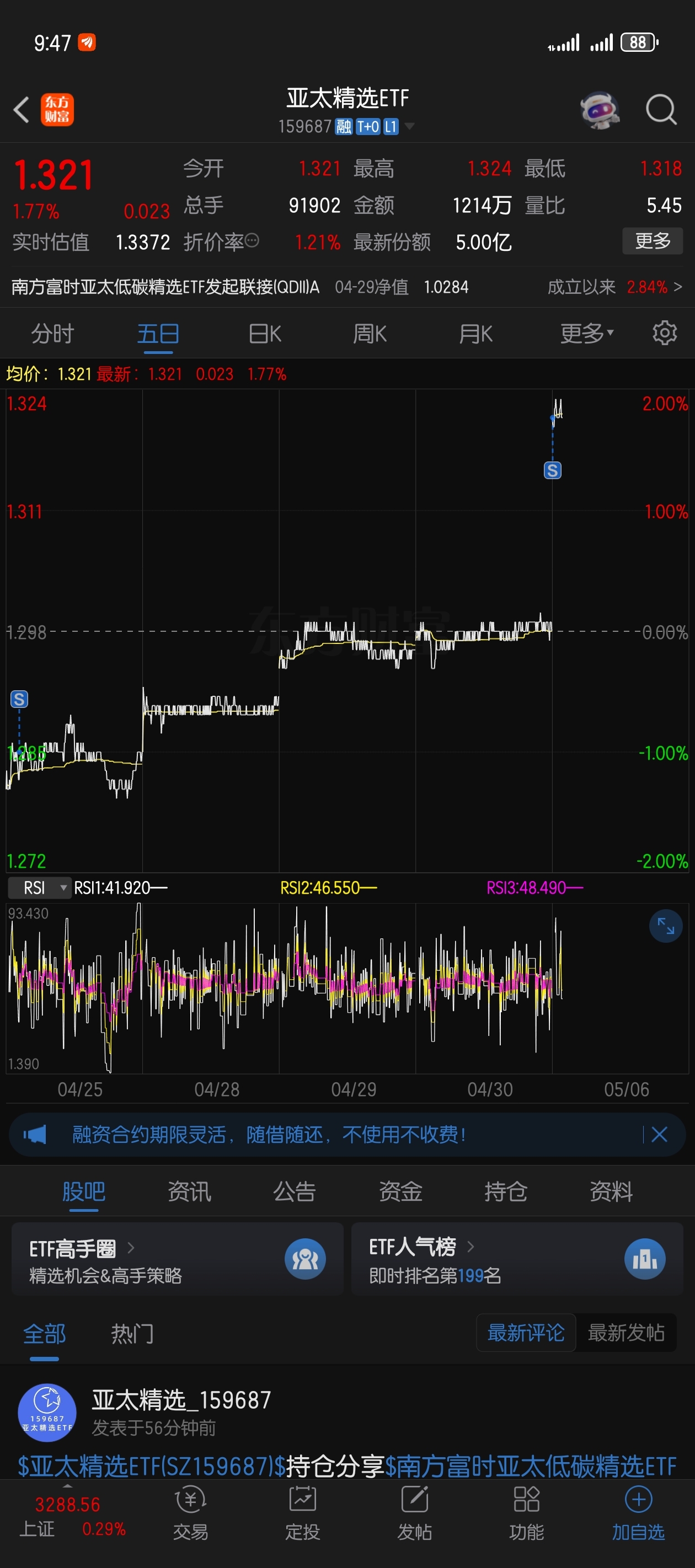Expand ETF人气榜 chevron

pos(471,1247)
